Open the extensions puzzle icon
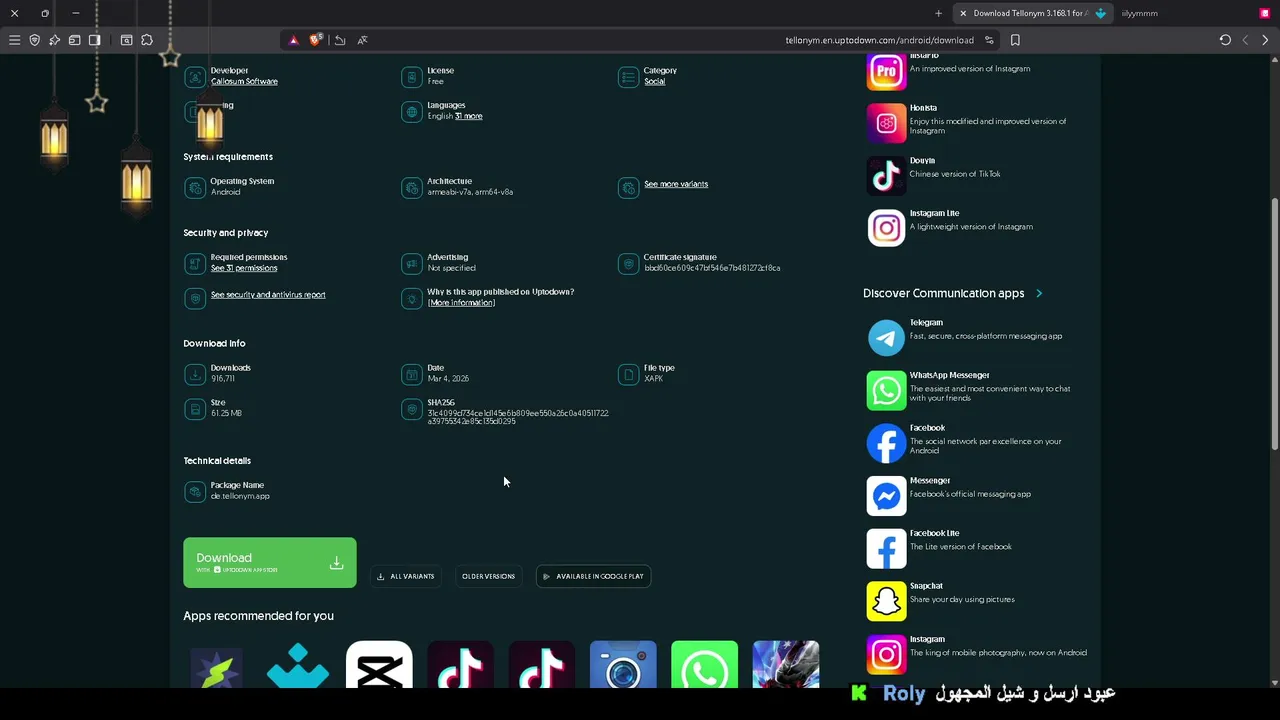 coord(147,40)
